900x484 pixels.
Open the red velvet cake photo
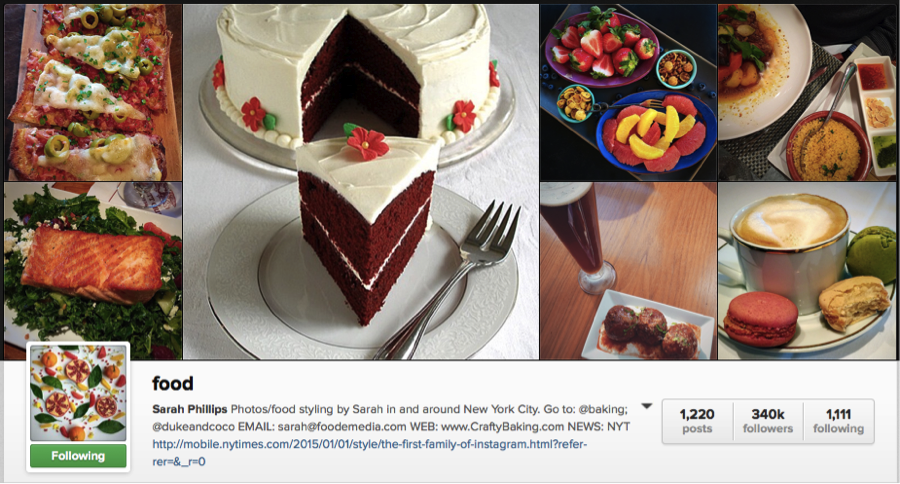coord(361,182)
